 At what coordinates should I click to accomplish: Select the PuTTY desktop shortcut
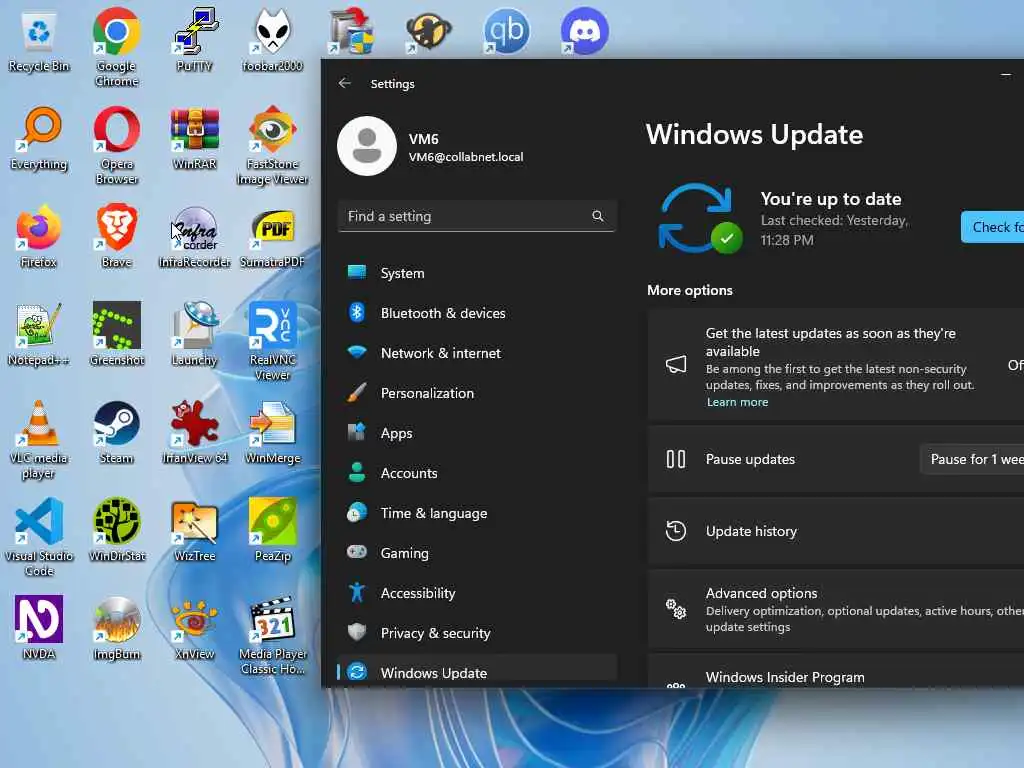194,41
